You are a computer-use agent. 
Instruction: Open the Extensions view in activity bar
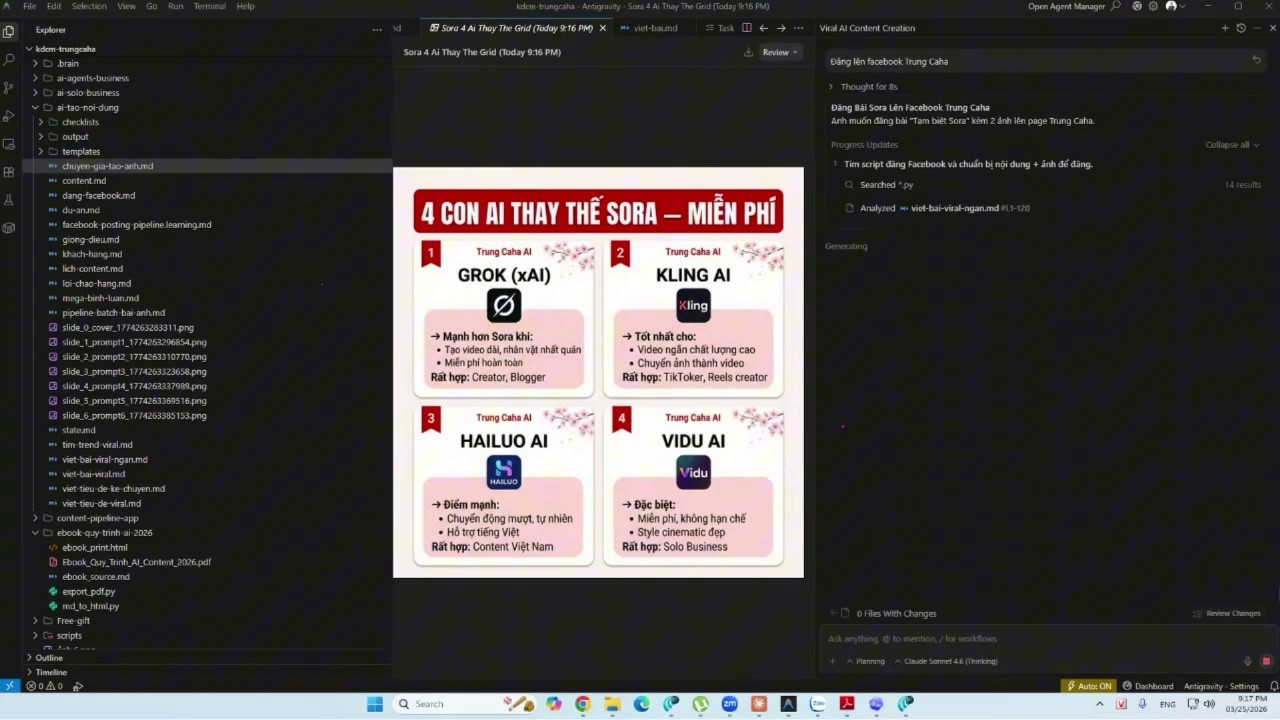point(9,172)
